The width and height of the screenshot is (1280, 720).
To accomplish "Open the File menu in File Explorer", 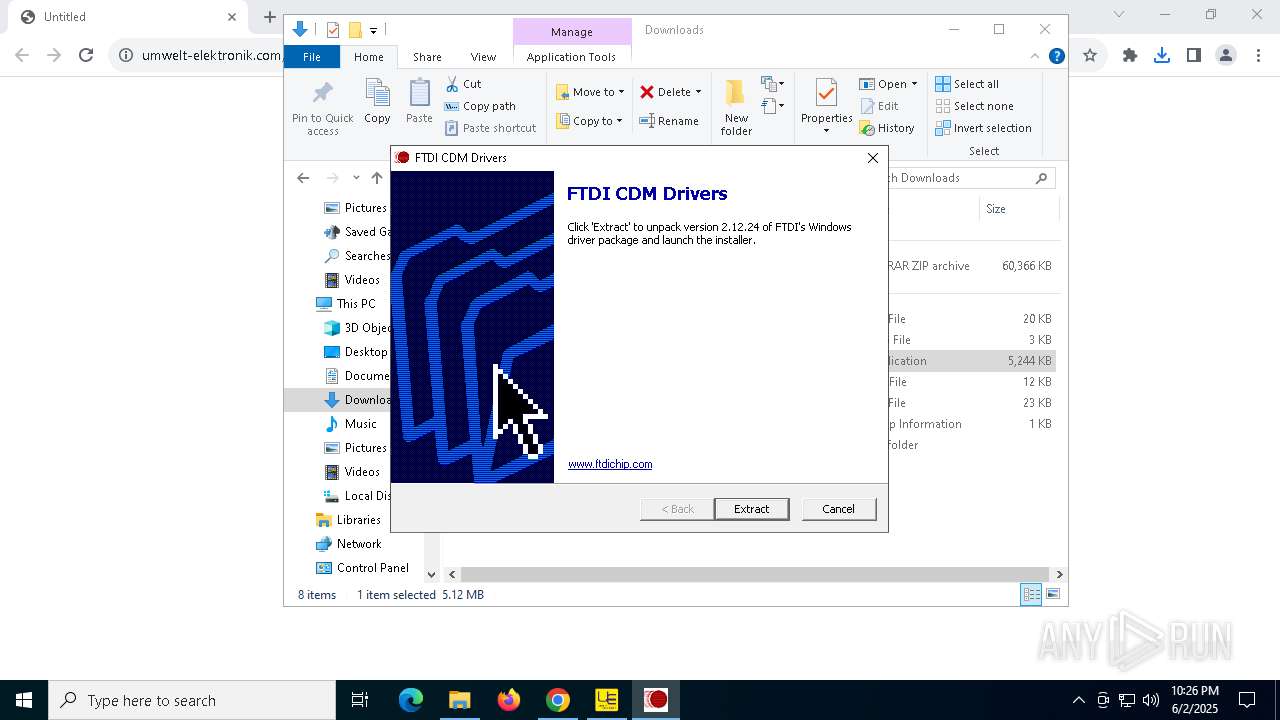I will 312,57.
